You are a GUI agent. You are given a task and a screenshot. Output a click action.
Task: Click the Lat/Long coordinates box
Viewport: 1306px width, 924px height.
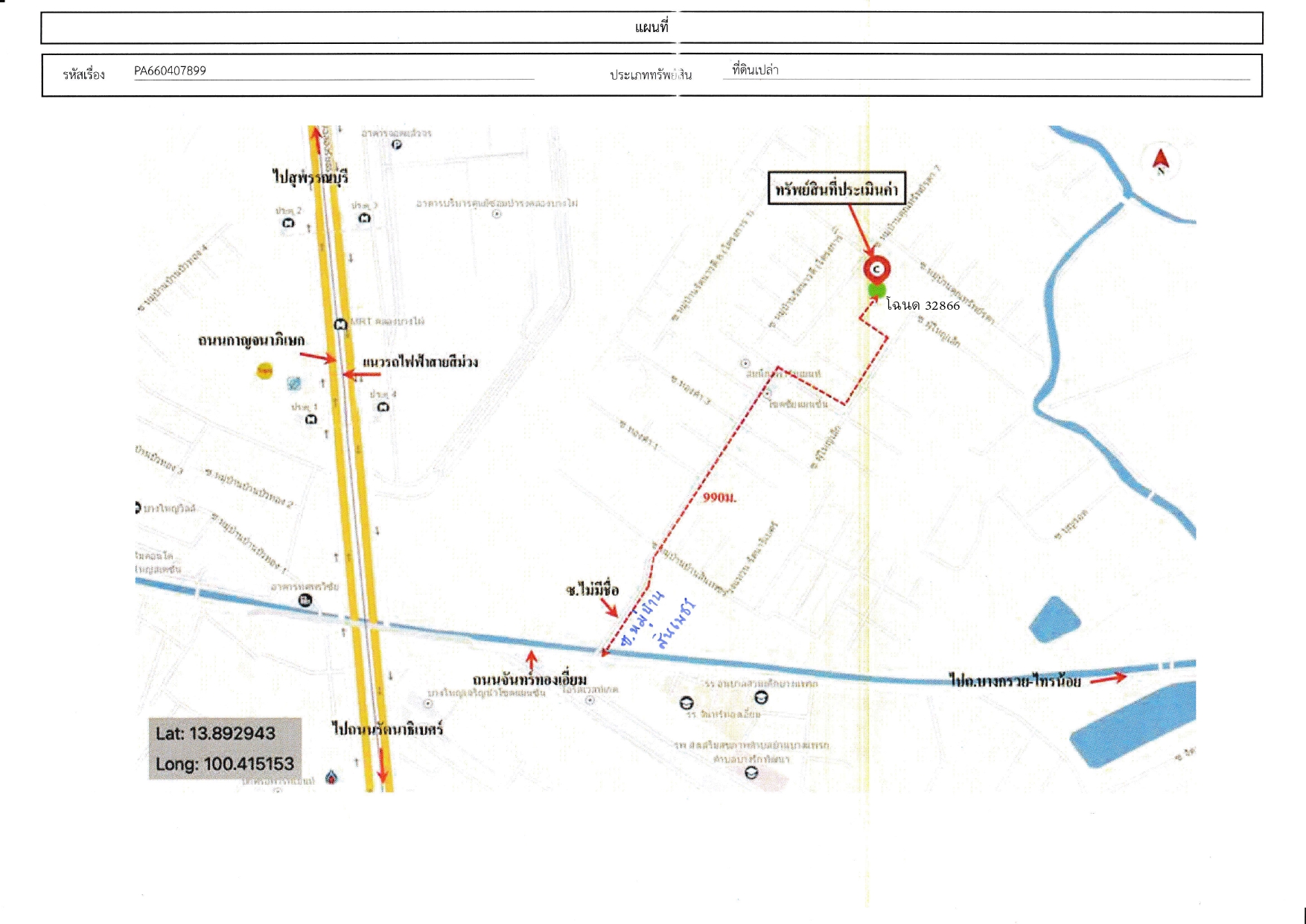[x=225, y=748]
